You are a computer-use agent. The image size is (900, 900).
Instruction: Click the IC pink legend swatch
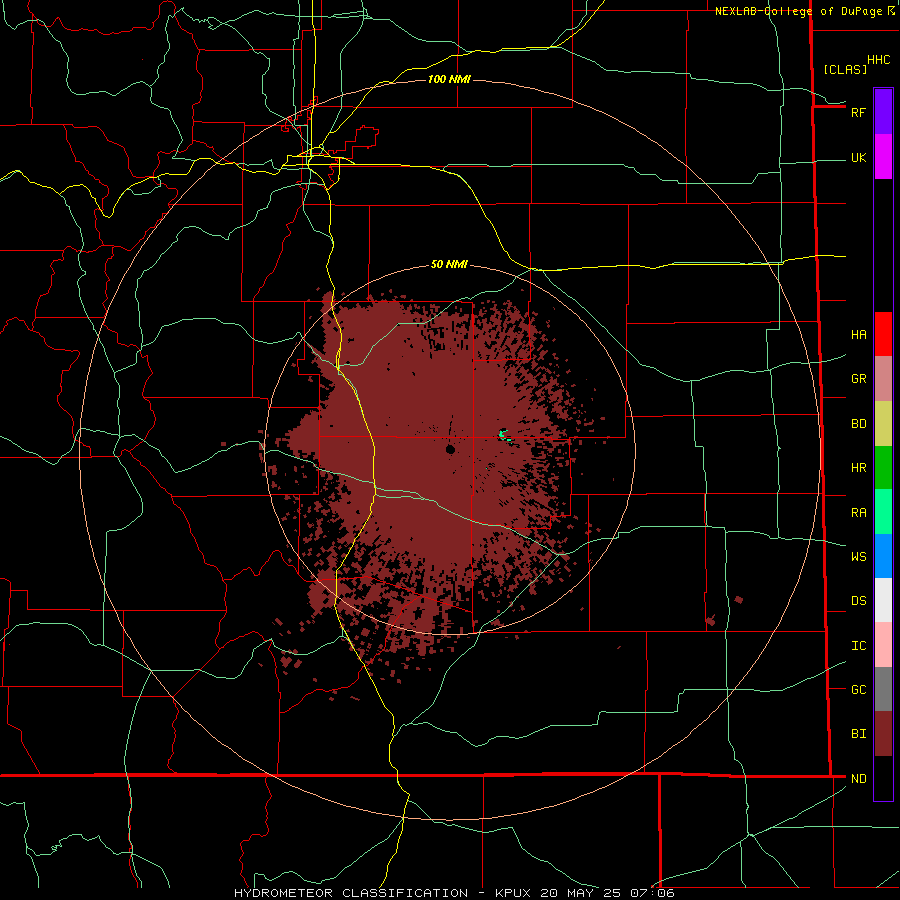coord(883,645)
